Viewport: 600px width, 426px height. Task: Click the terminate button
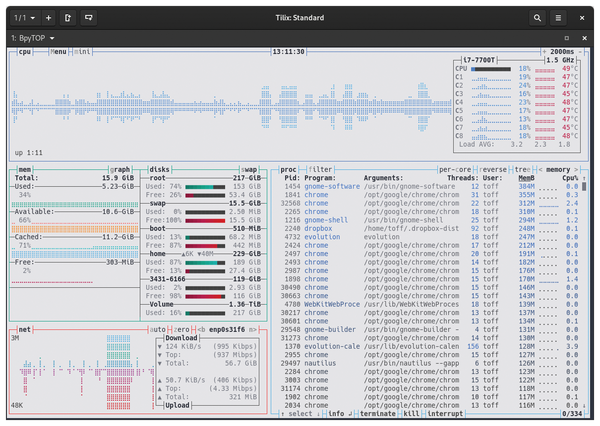tap(377, 414)
